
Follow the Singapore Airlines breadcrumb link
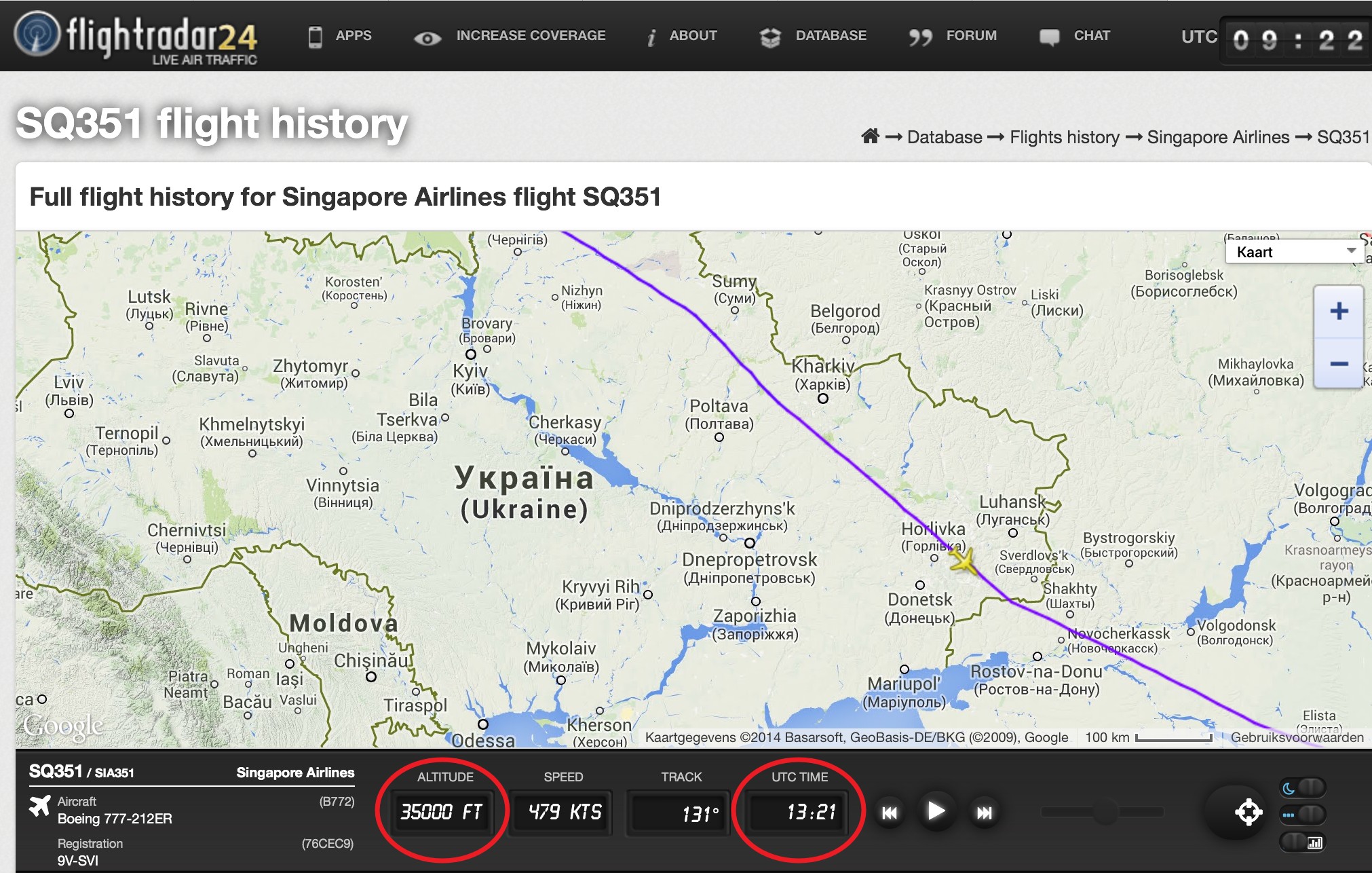(1218, 137)
